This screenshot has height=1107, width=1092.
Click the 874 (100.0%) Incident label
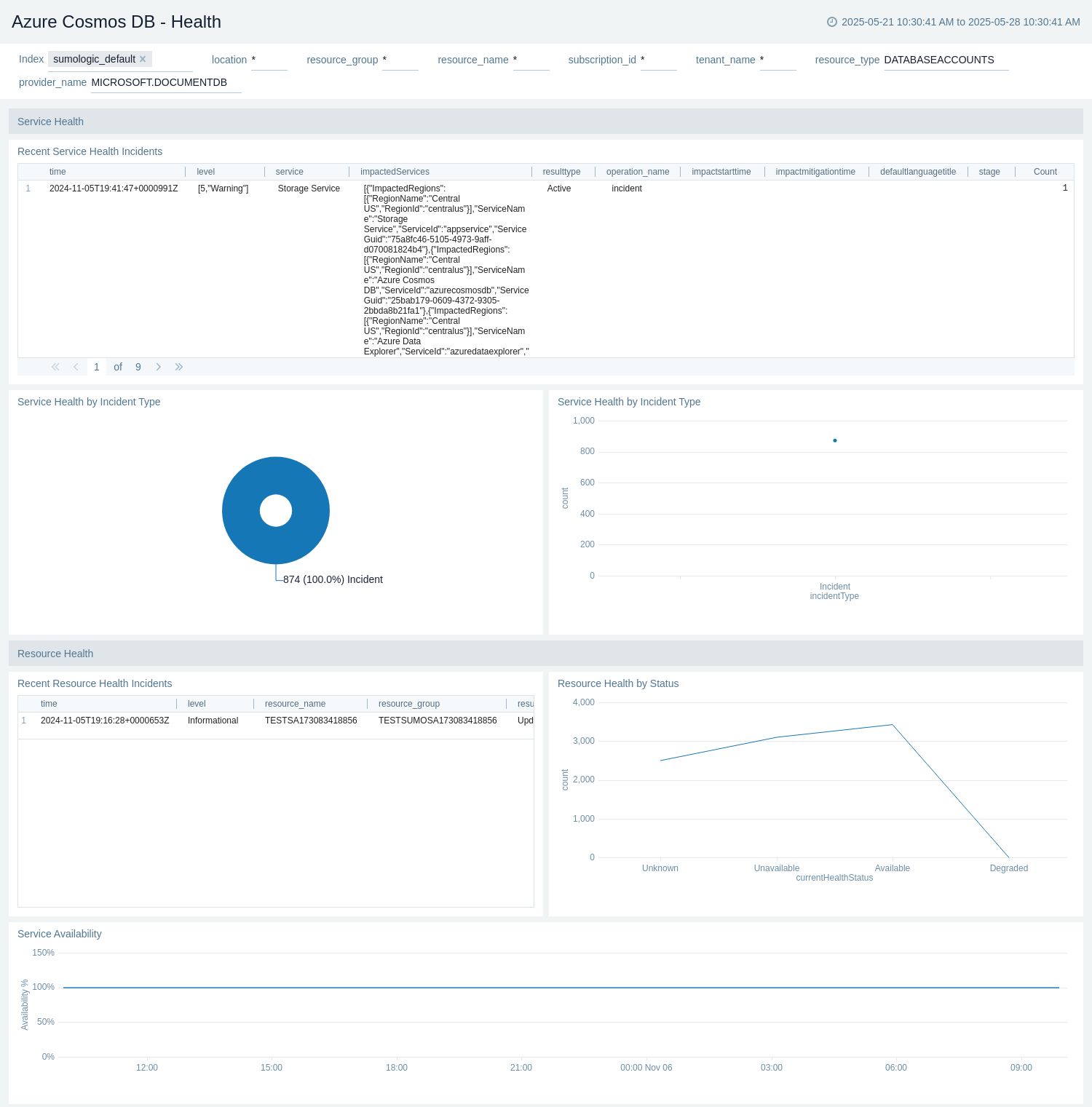point(333,579)
